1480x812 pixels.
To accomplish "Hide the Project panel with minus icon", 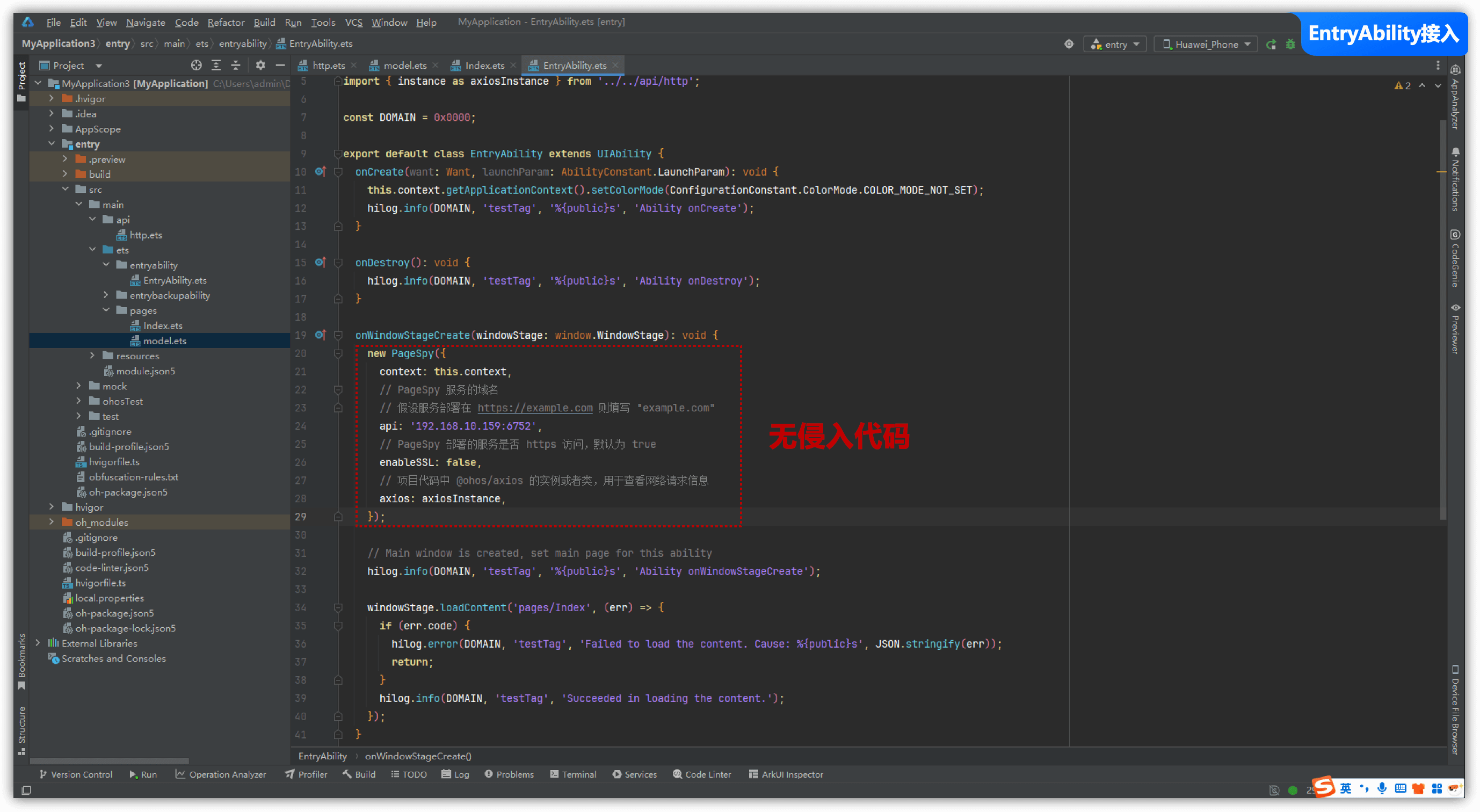I will click(280, 66).
